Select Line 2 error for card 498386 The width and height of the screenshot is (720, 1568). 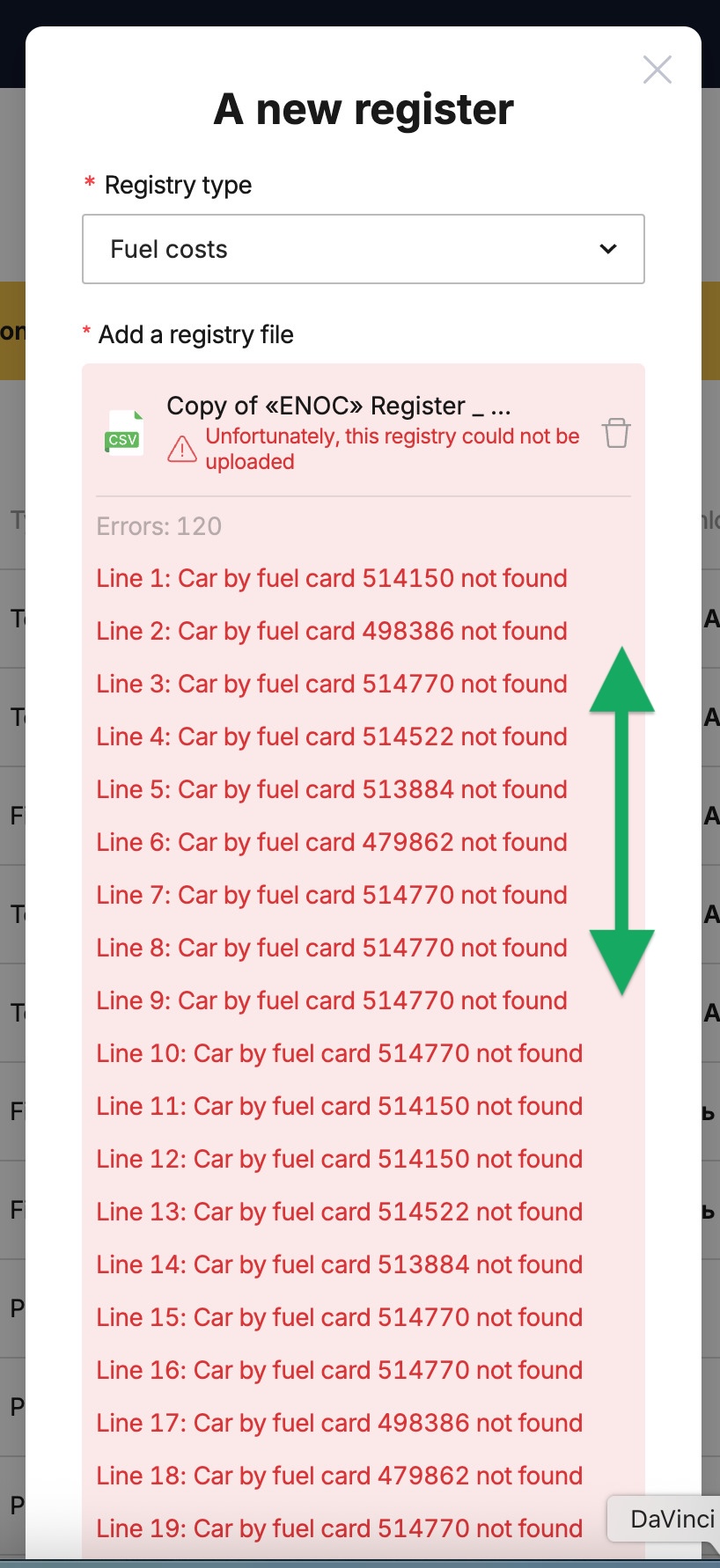(332, 631)
